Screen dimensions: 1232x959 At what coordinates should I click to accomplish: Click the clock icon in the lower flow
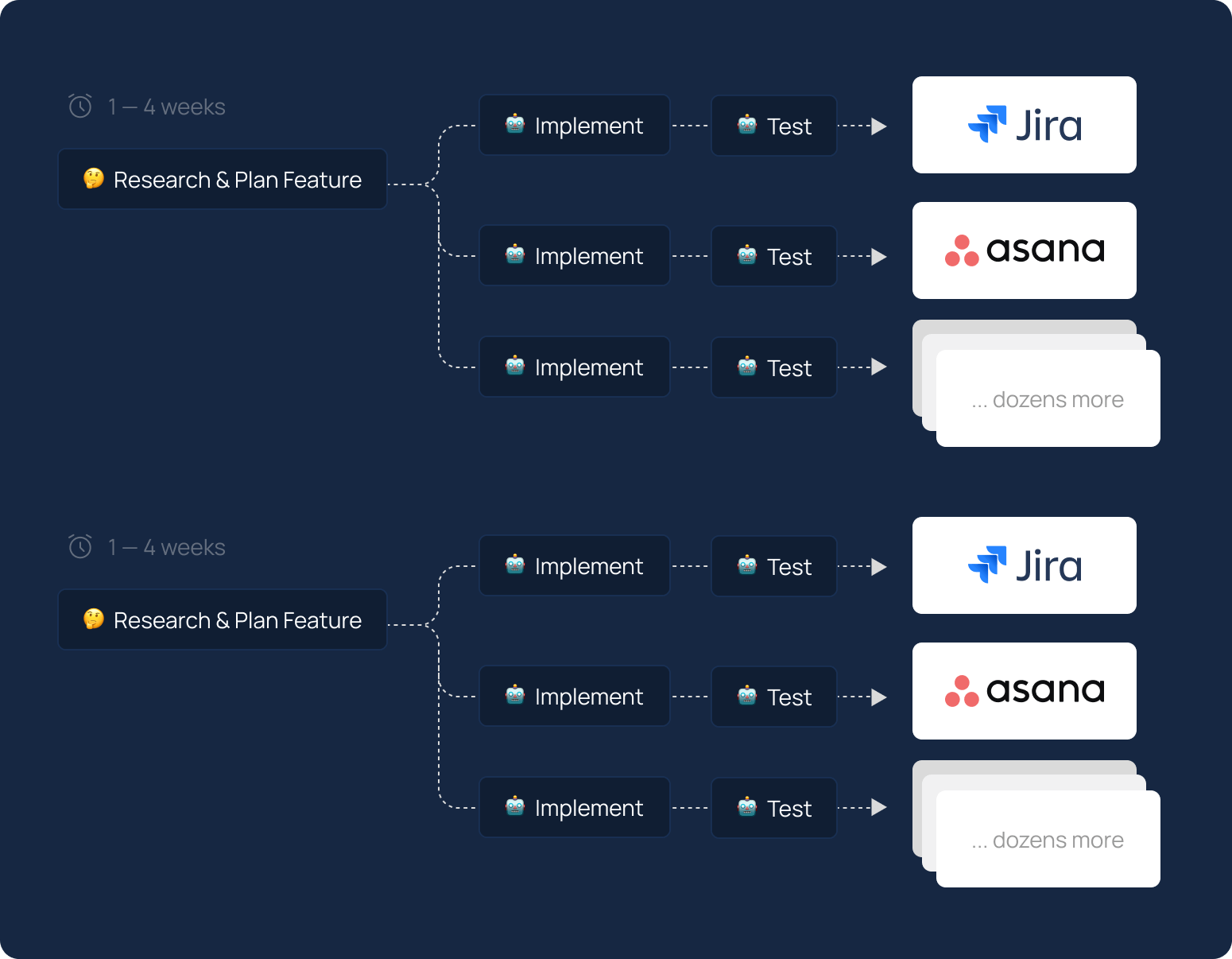coord(80,546)
